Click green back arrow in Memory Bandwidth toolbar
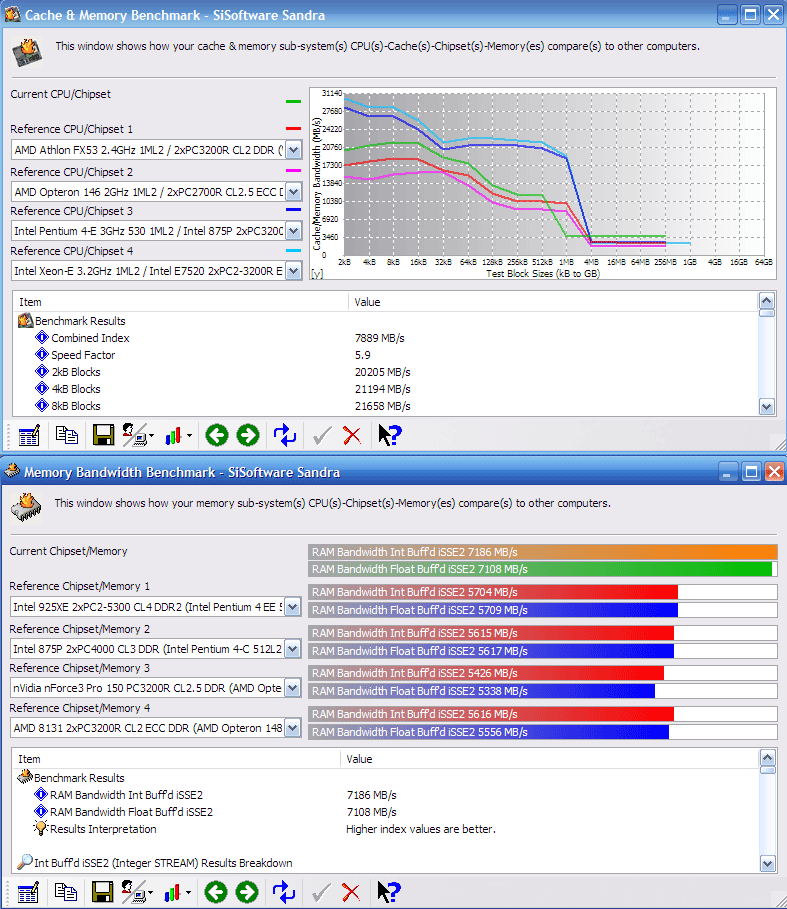 click(216, 892)
